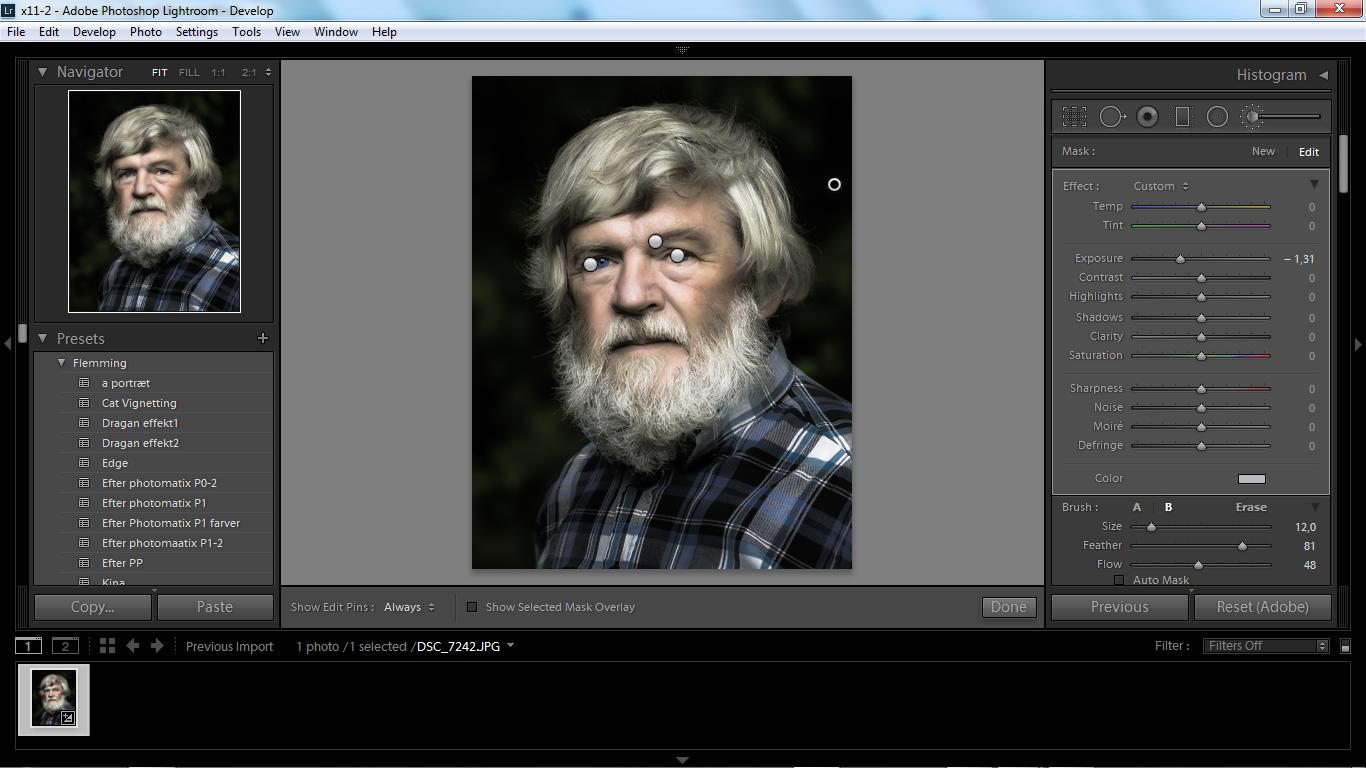Open the Settings menu

pos(196,32)
